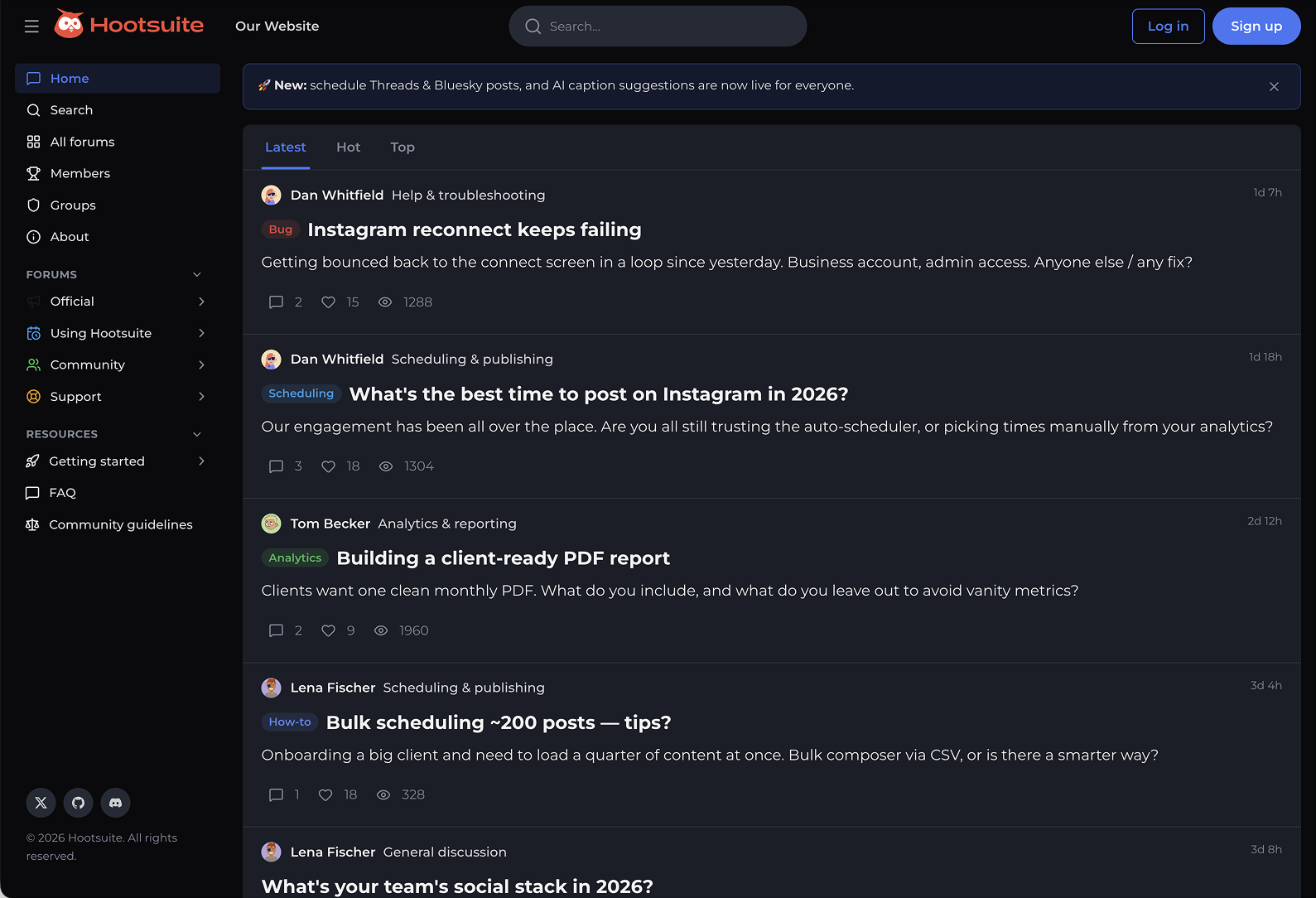1316x898 pixels.
Task: Click the views eye icon showing 1960
Action: [381, 630]
